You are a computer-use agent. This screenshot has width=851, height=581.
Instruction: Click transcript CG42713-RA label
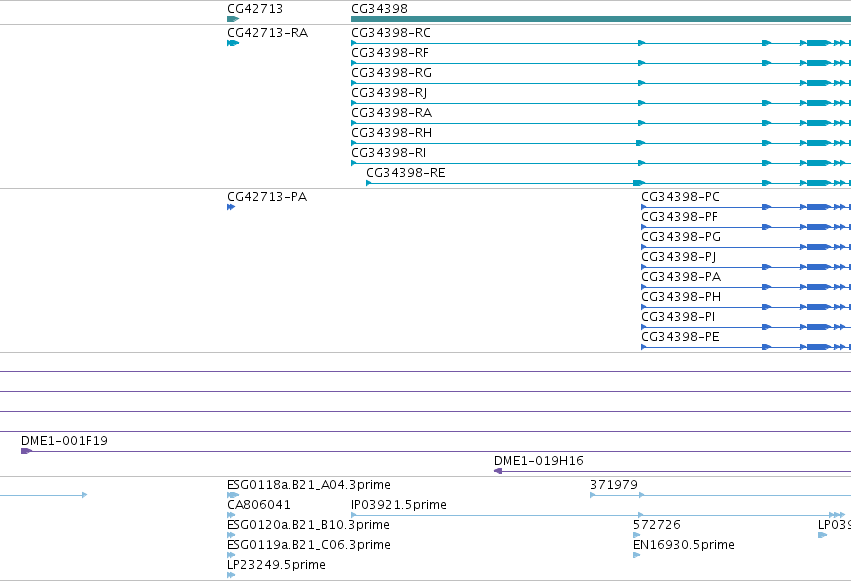[x=267, y=33]
